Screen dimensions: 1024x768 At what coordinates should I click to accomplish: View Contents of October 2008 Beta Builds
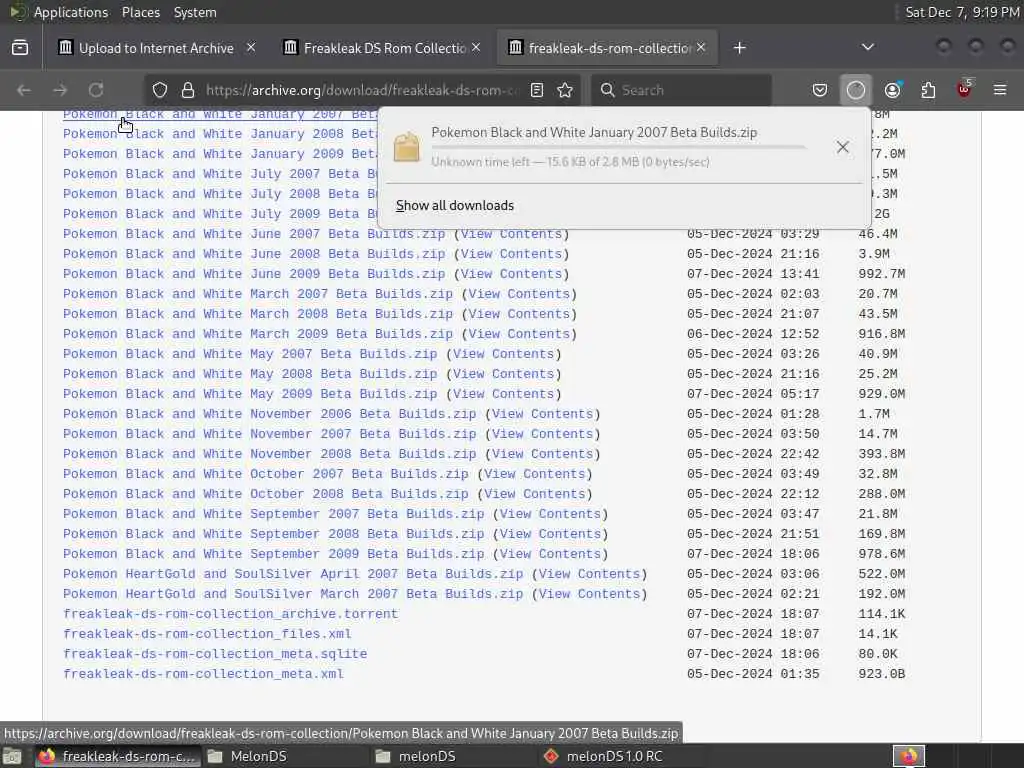[535, 494]
